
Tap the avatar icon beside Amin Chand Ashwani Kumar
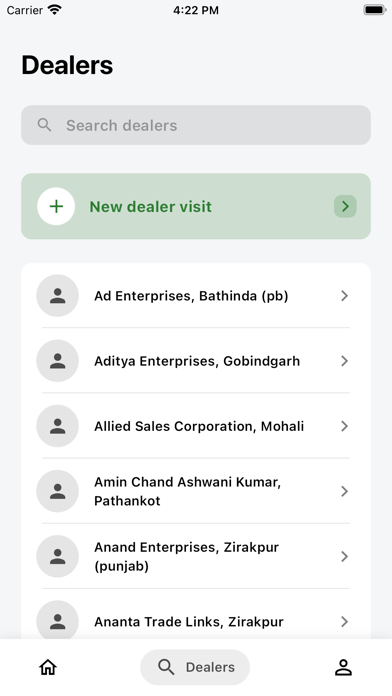tap(57, 491)
